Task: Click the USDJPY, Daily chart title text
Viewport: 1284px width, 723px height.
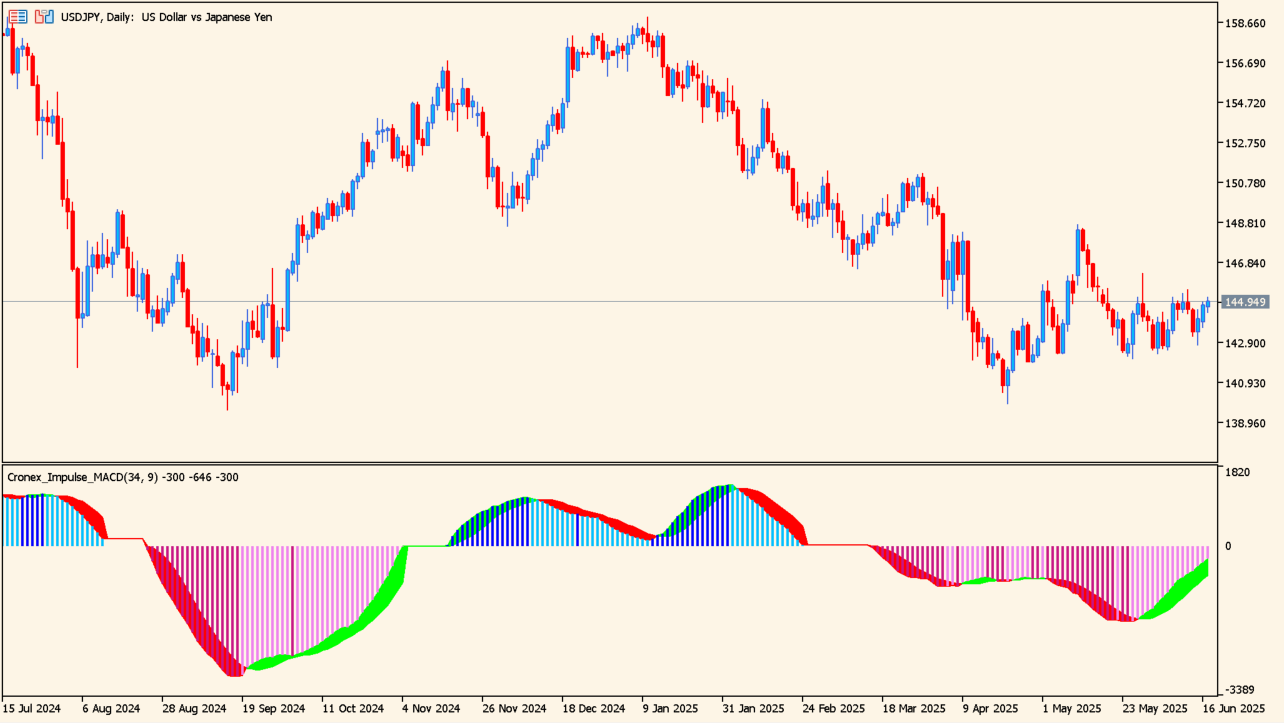Action: tap(167, 17)
